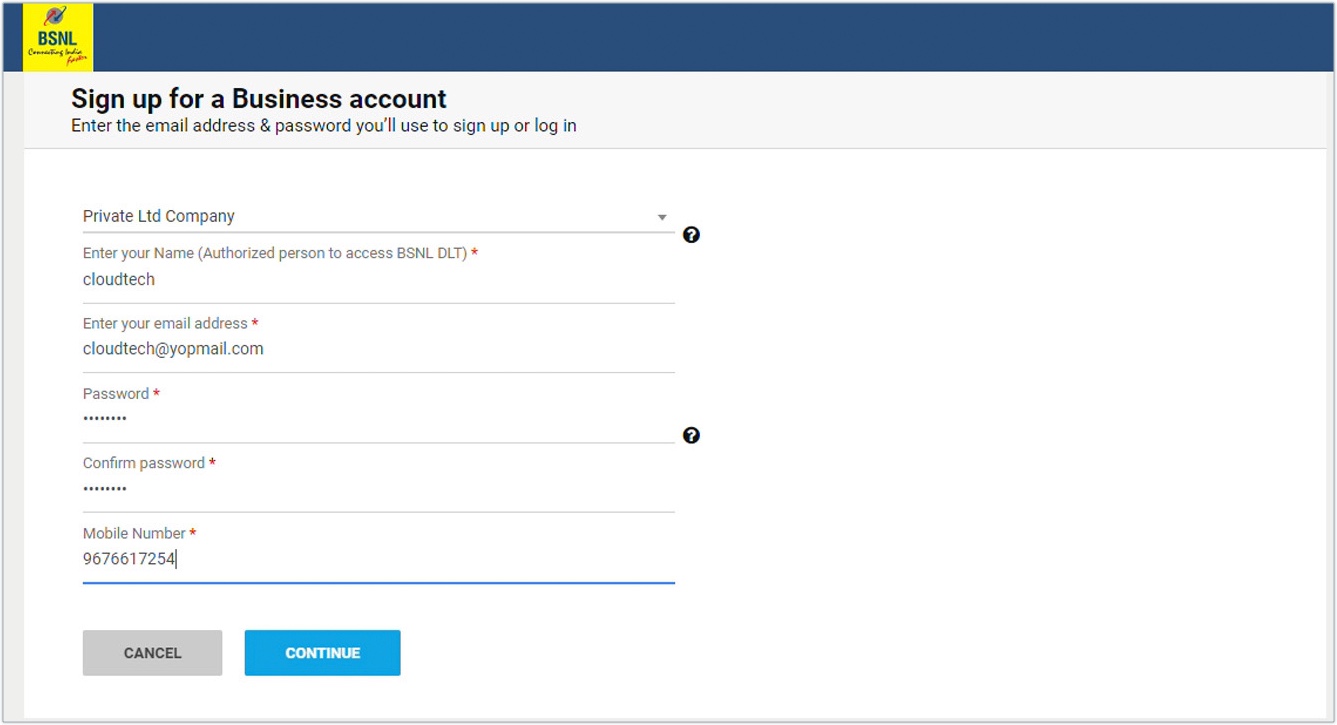Click the help icon beside company type dropdown
Viewport: 1337px width, 725px height.
pyautogui.click(x=691, y=235)
